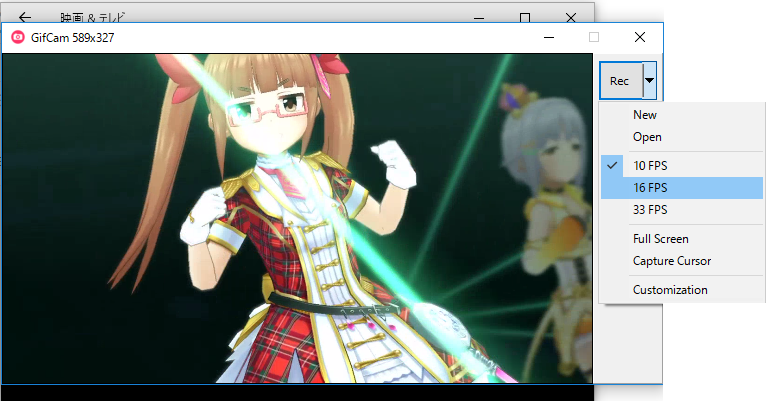Minimize the background video player window
The image size is (766, 401).
click(479, 18)
